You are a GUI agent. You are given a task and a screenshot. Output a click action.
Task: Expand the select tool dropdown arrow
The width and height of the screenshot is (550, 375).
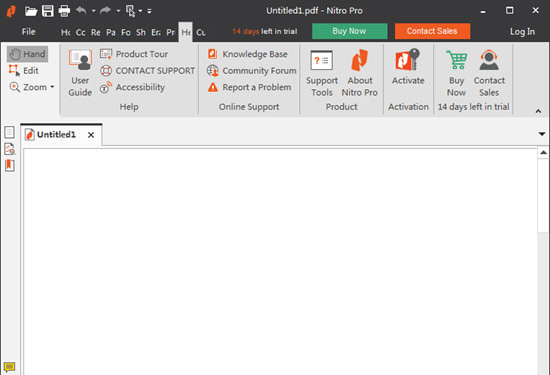click(x=140, y=11)
